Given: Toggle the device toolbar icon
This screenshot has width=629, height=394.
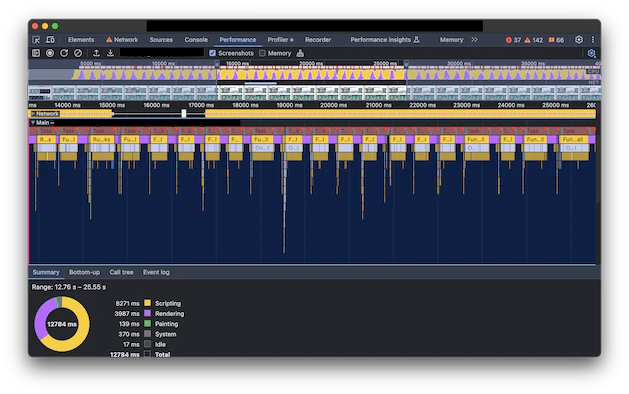Looking at the screenshot, I should (50, 40).
